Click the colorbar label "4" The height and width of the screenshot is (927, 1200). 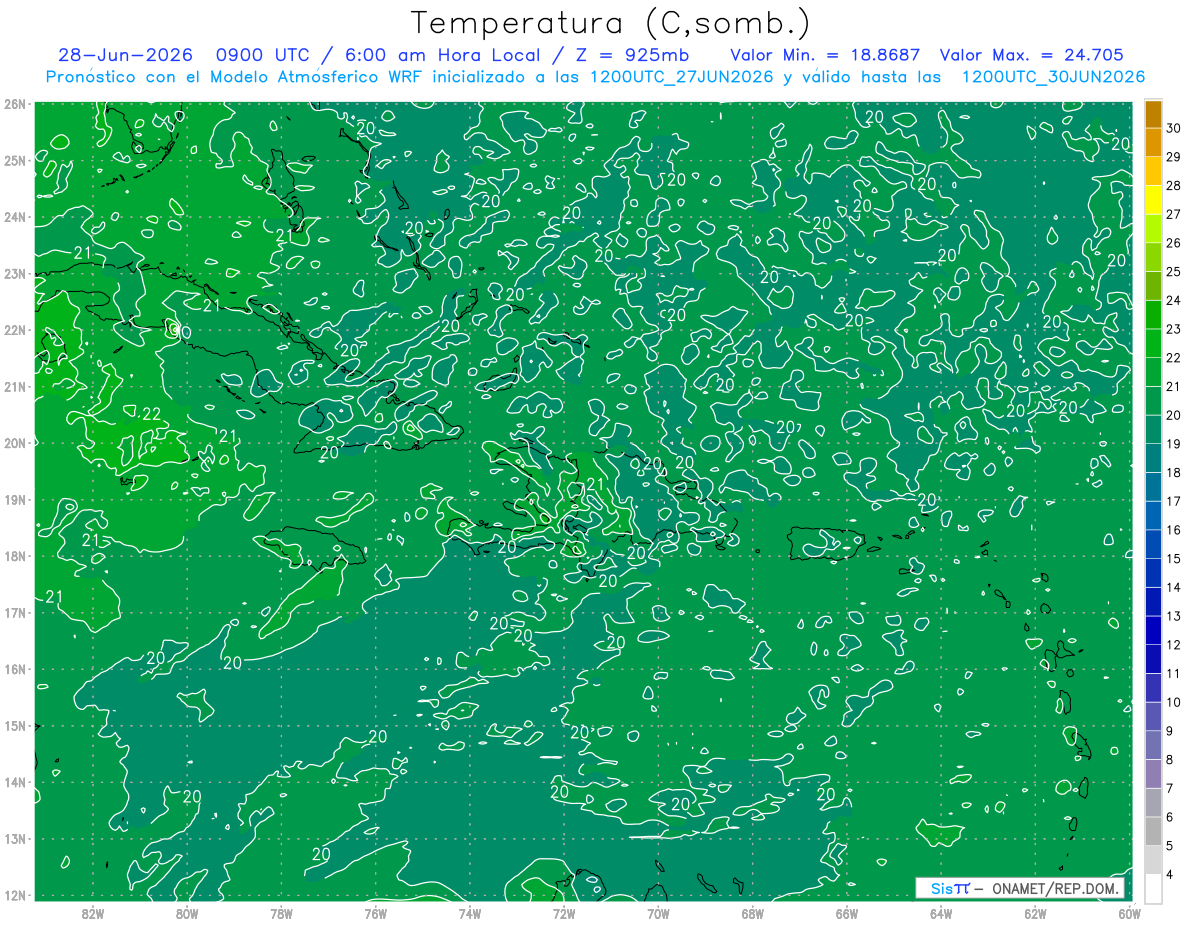[x=1170, y=875]
